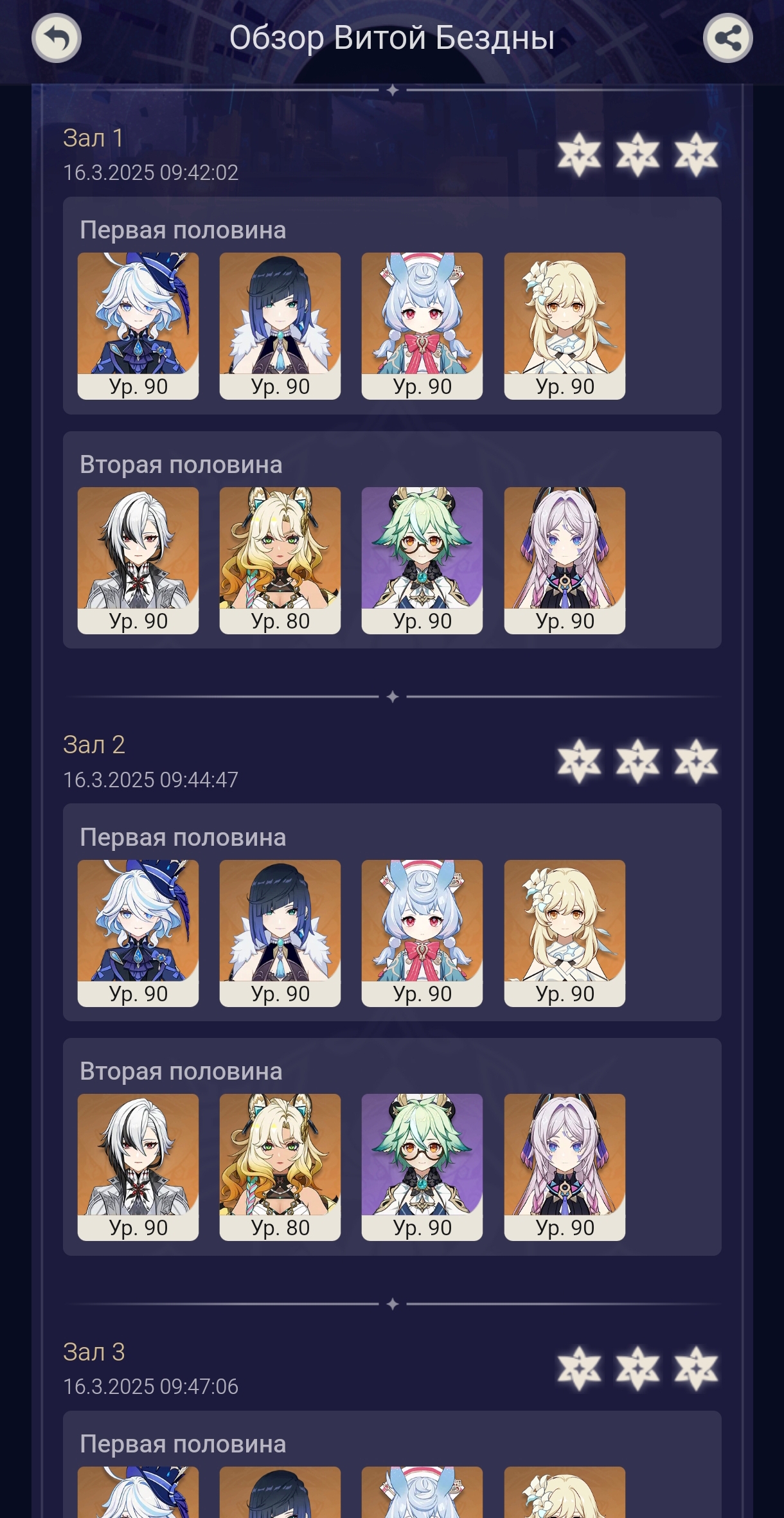Select Sucrose portrait in Зал 1 second half

click(422, 560)
